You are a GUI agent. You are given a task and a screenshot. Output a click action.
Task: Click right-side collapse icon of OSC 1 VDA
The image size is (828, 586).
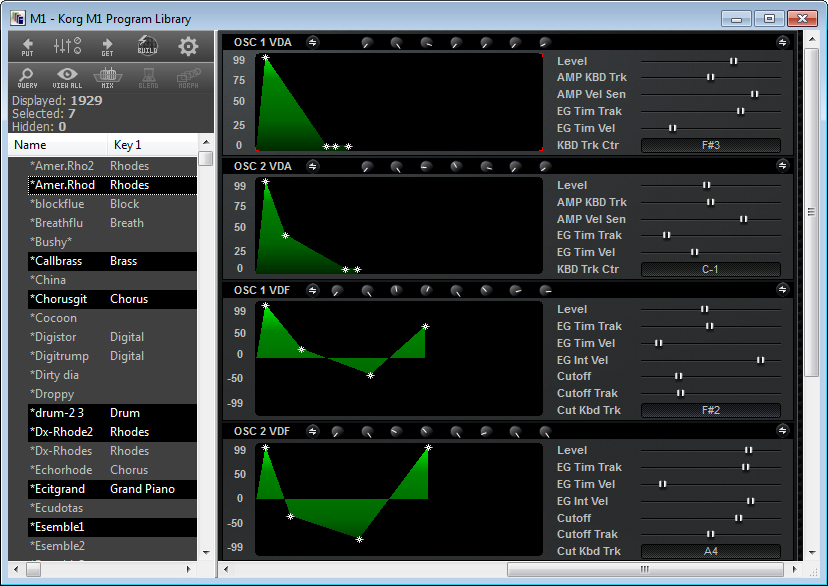(783, 42)
